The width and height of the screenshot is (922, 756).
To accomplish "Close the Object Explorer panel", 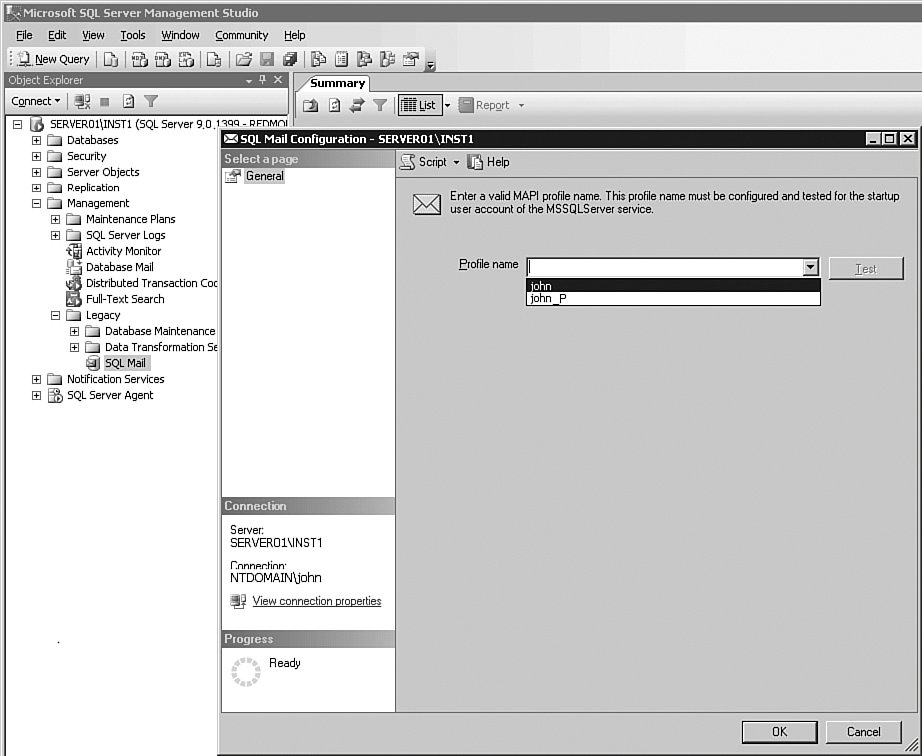I will (278, 80).
